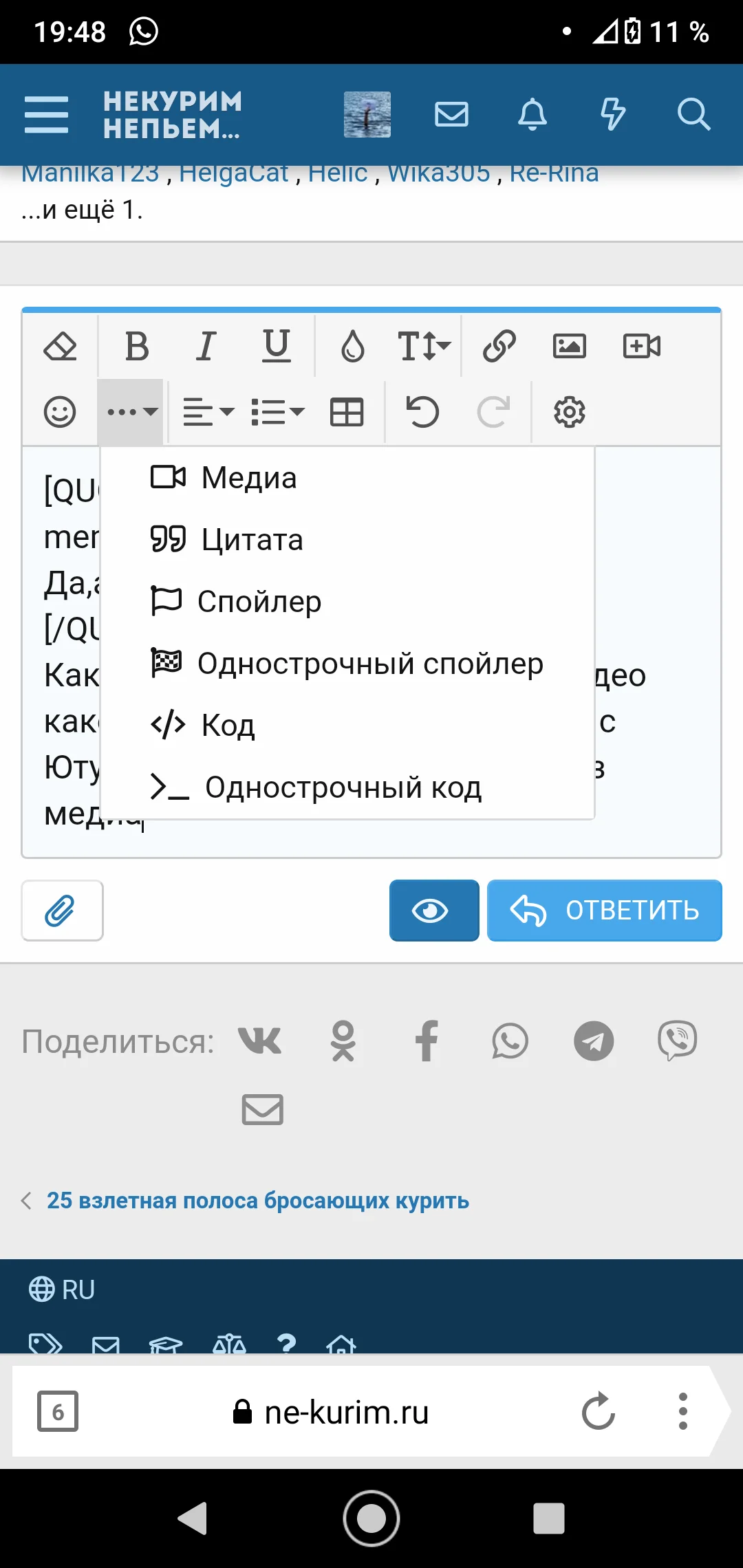743x1568 pixels.
Task: Choose Спойлер in the open menu
Action: (259, 601)
